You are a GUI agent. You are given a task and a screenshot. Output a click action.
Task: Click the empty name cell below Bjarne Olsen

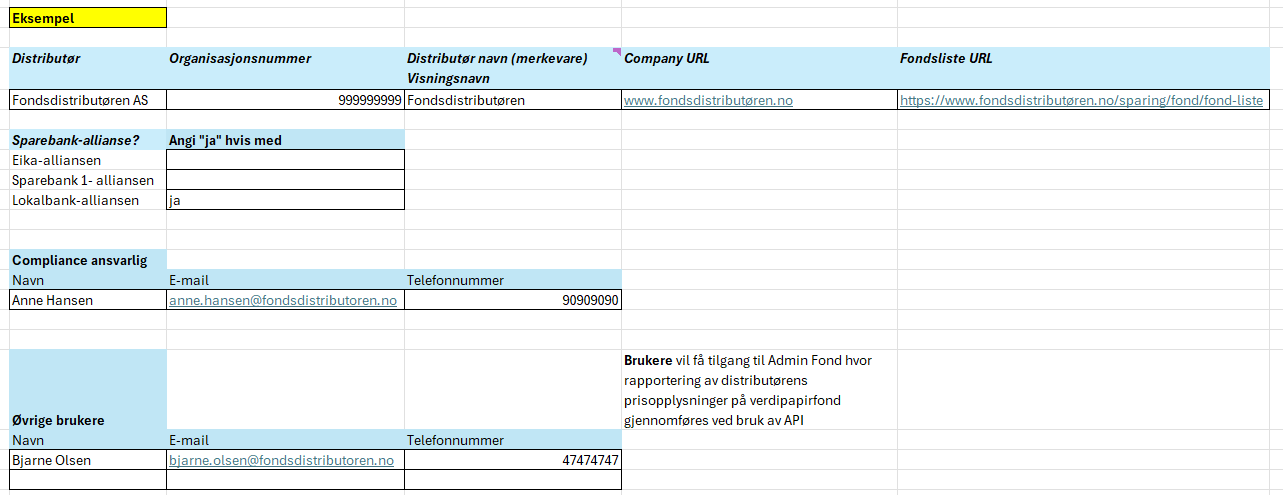point(88,480)
